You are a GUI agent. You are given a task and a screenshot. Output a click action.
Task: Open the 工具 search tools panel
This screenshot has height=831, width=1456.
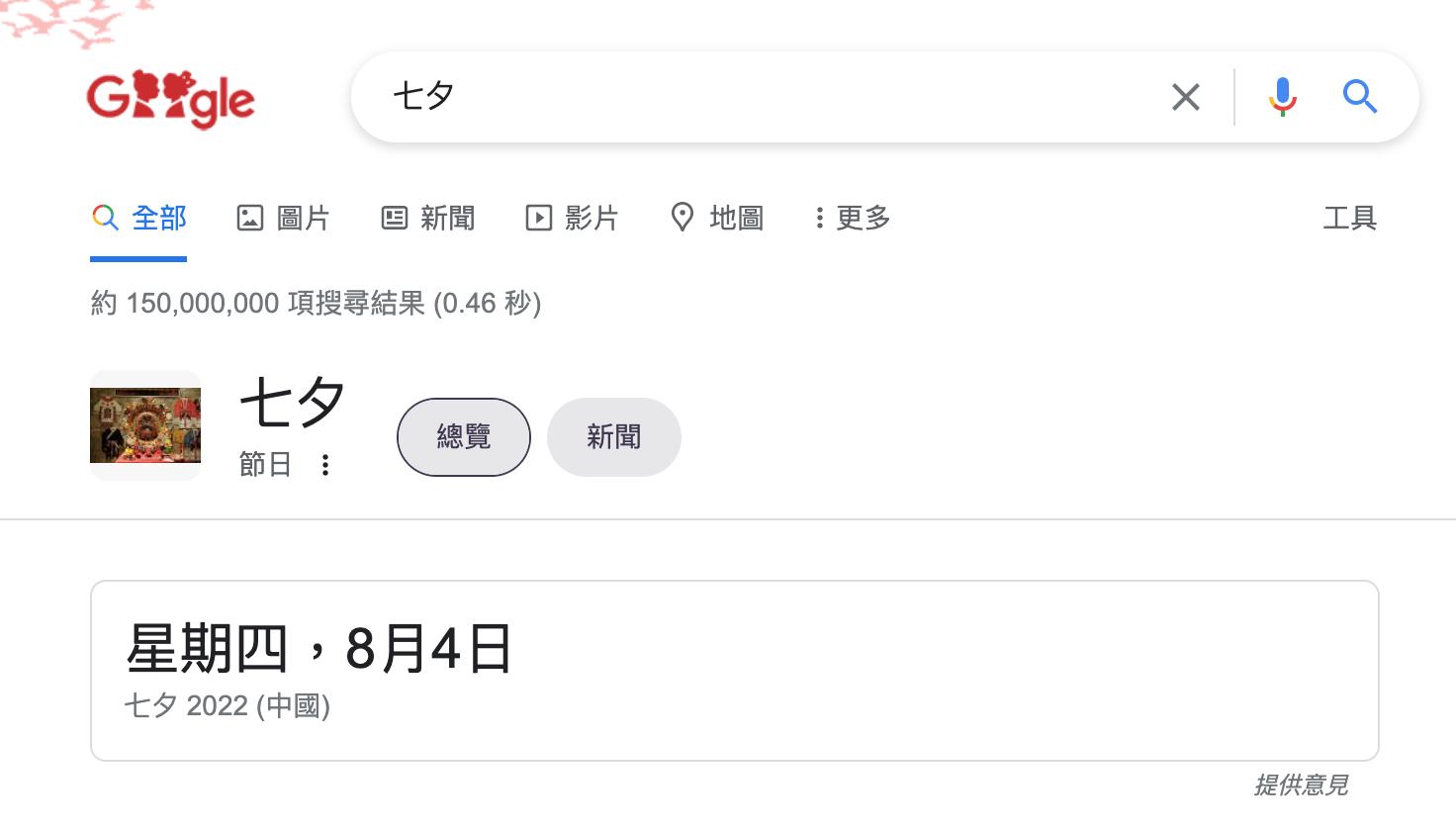point(1349,218)
